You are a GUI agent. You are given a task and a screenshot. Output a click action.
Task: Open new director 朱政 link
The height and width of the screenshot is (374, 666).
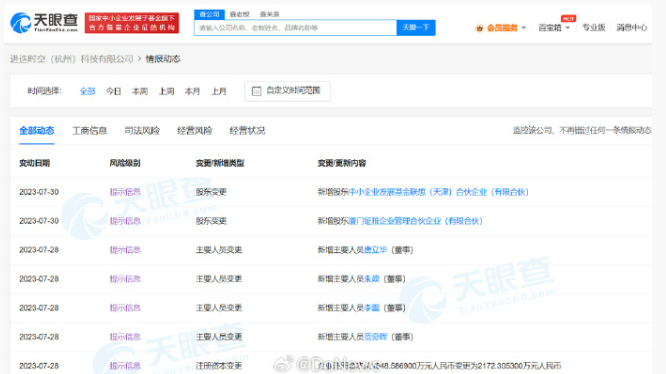(x=372, y=279)
